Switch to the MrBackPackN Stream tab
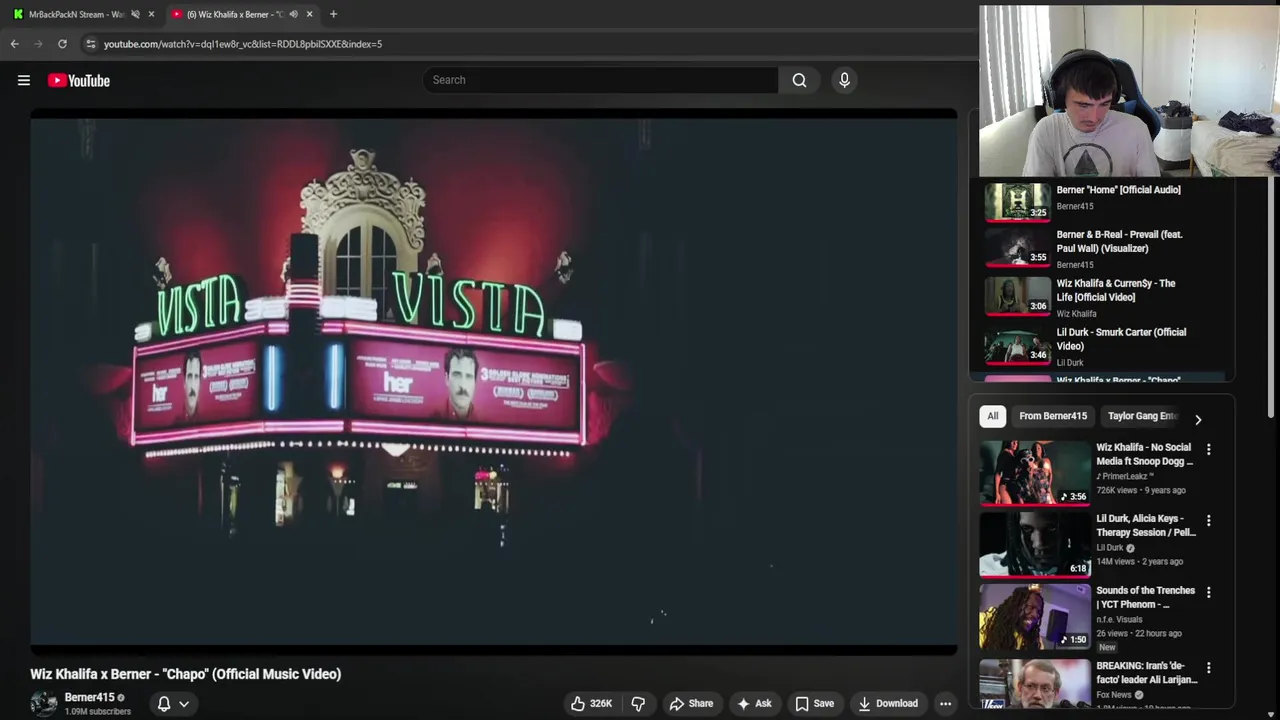The image size is (1280, 720). (76, 14)
